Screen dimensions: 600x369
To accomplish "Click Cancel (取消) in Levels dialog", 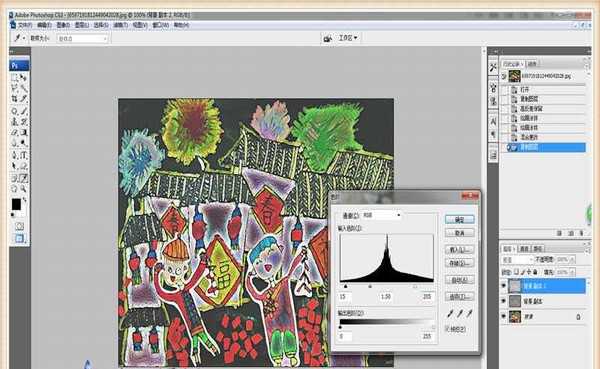I will point(460,233).
